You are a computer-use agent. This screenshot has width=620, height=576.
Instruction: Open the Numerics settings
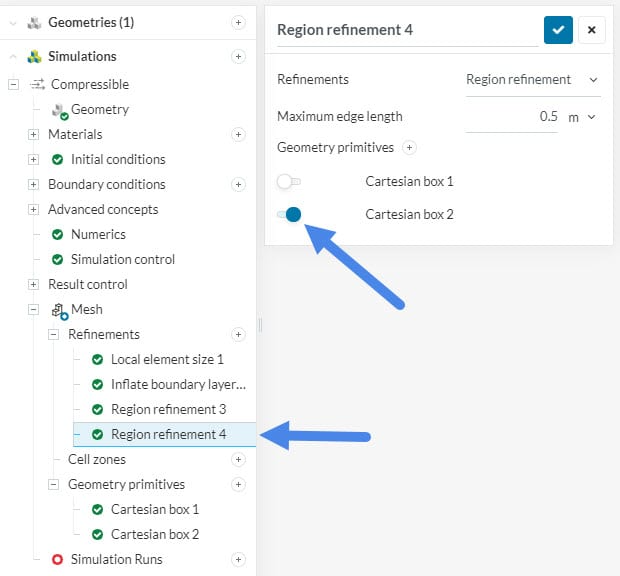(98, 234)
